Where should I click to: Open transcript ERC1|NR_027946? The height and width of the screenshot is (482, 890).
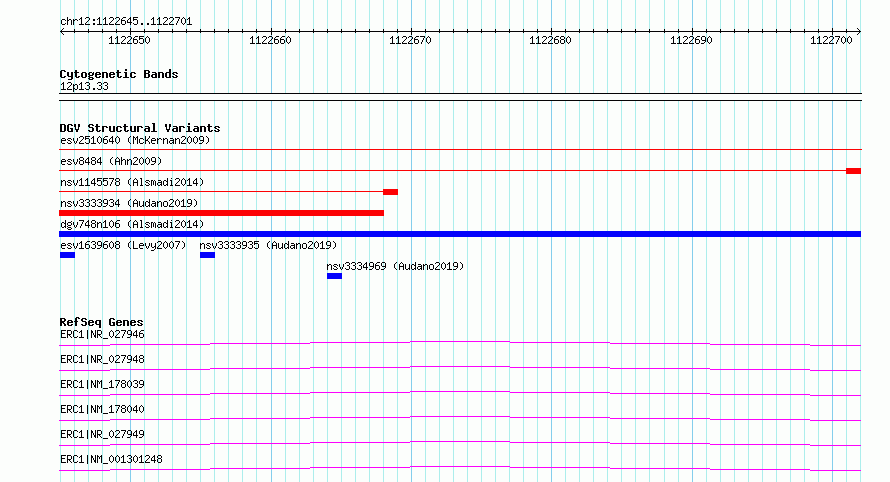[x=102, y=334]
